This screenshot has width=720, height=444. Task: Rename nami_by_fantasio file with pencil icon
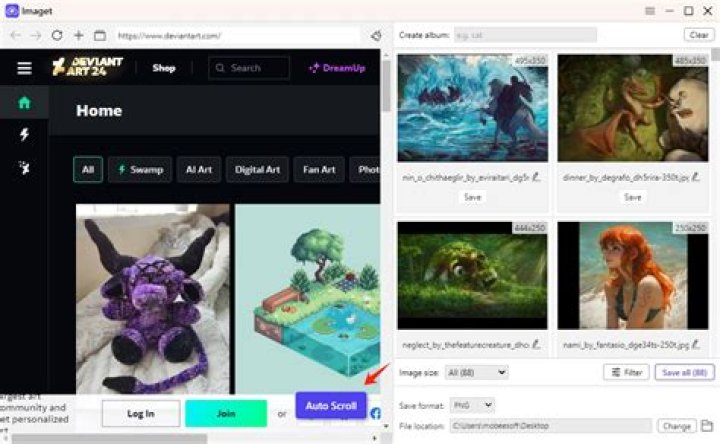696,344
